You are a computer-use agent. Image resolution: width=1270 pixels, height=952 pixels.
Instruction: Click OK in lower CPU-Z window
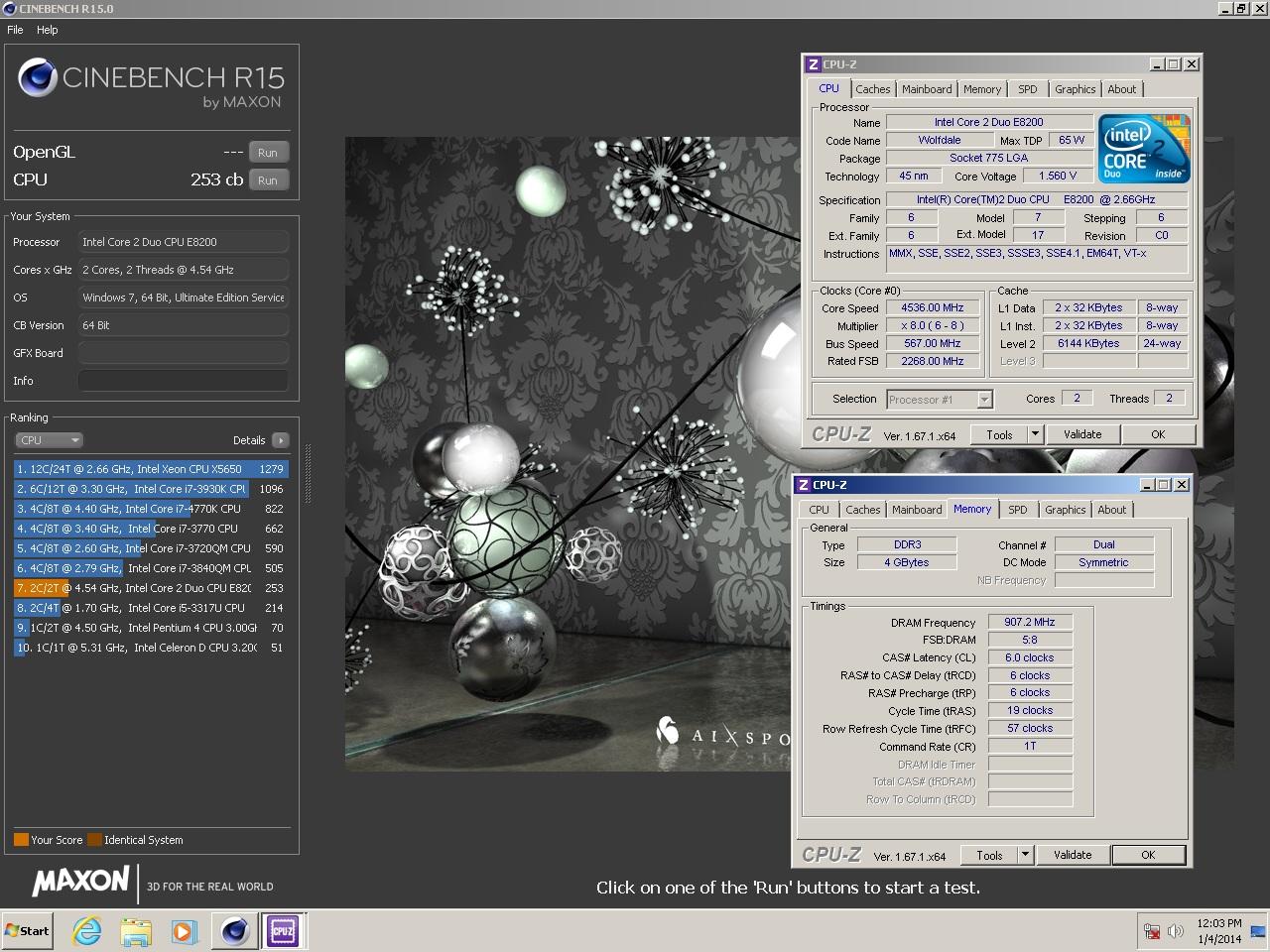pyautogui.click(x=1148, y=855)
